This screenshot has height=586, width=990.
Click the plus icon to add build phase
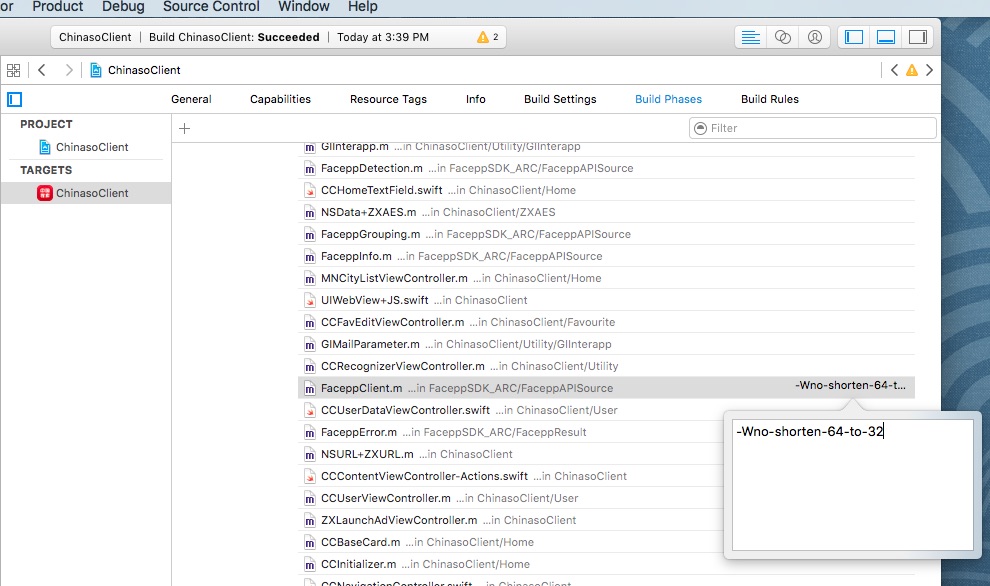click(x=184, y=128)
